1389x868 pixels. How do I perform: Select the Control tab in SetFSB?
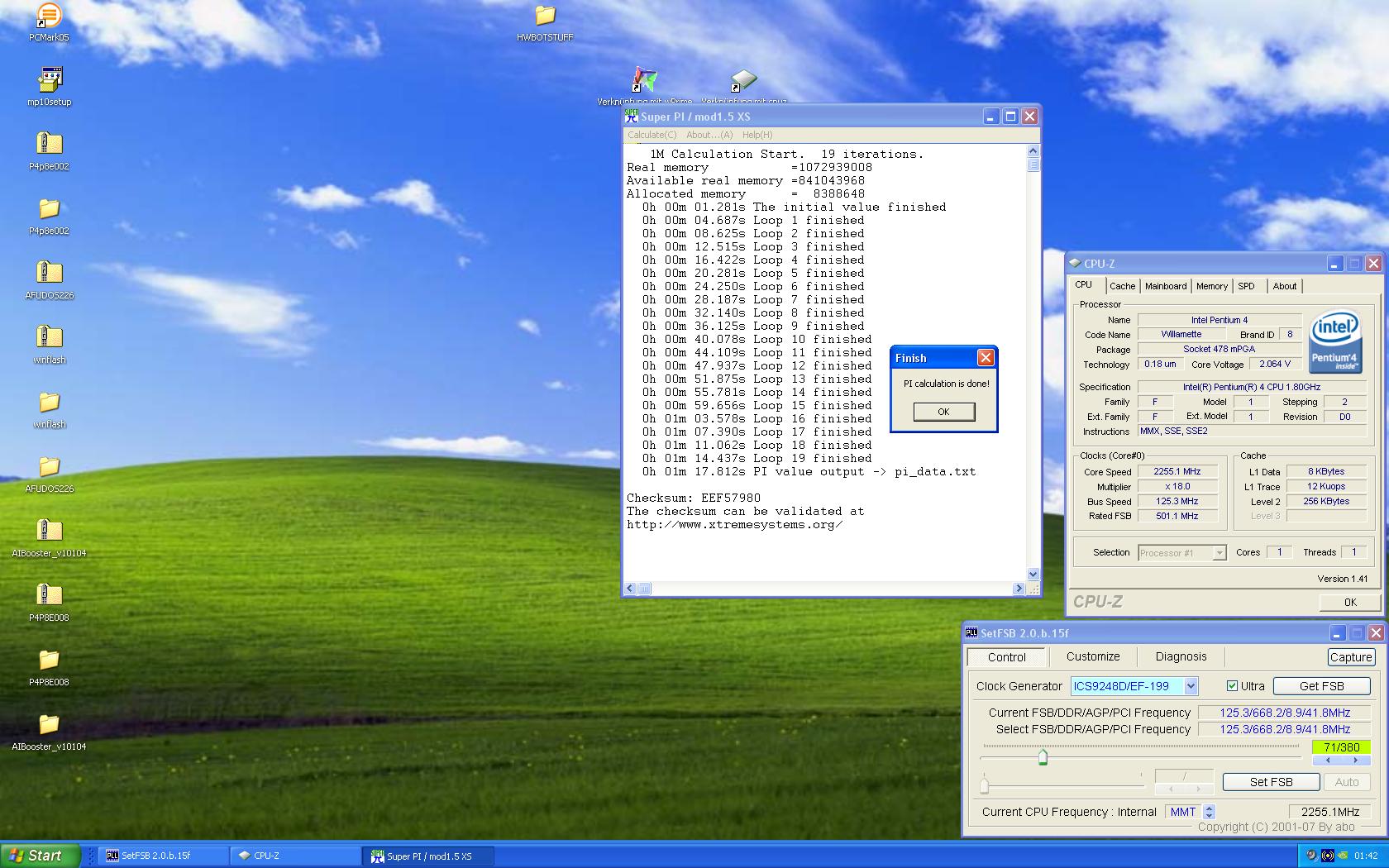coord(1006,657)
